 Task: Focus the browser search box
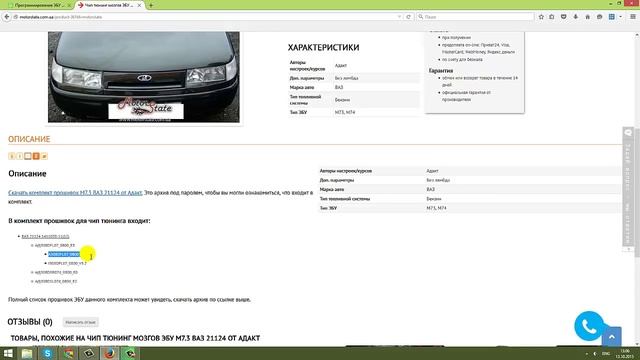[476, 17]
